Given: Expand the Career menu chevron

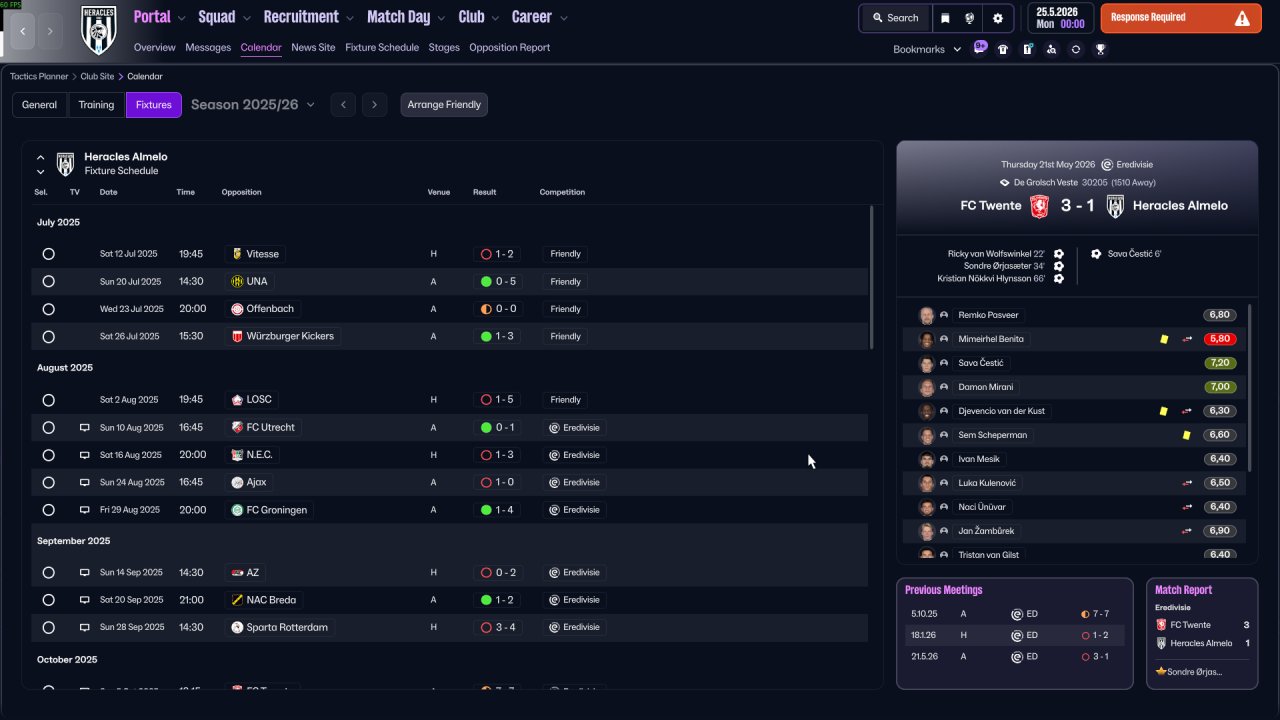Looking at the screenshot, I should (563, 18).
